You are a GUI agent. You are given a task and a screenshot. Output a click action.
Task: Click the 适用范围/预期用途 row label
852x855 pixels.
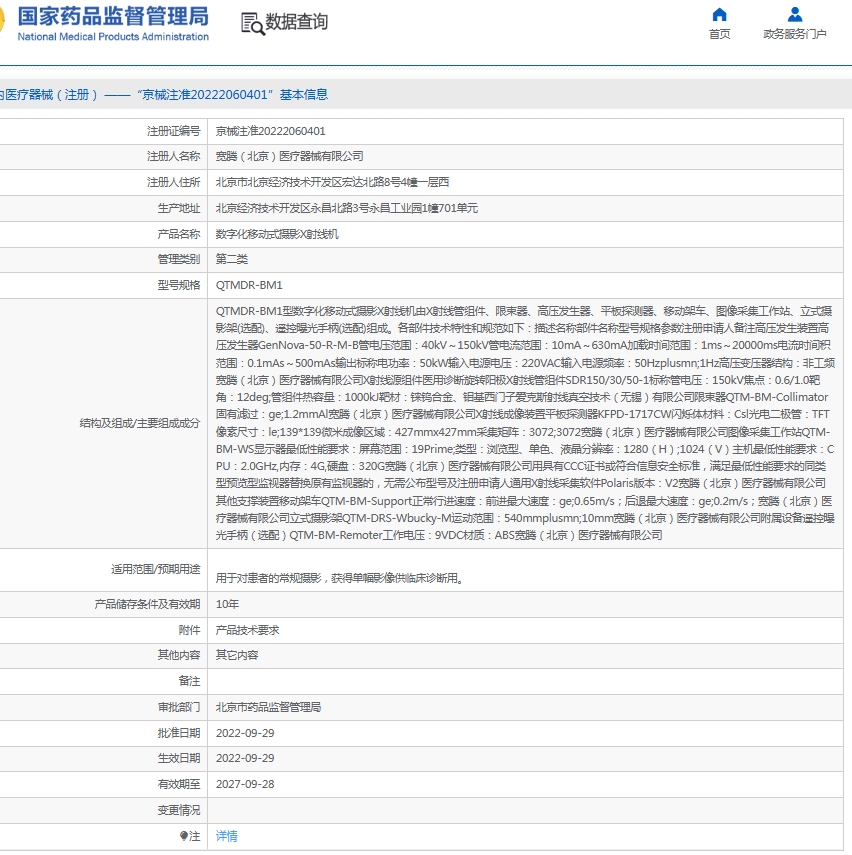coord(155,569)
